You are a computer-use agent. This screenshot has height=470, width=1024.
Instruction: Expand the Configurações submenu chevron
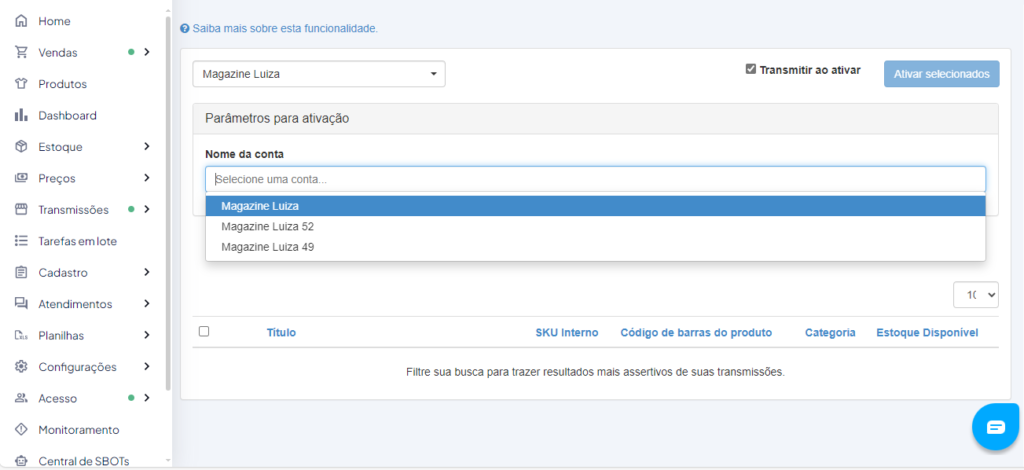click(x=147, y=366)
